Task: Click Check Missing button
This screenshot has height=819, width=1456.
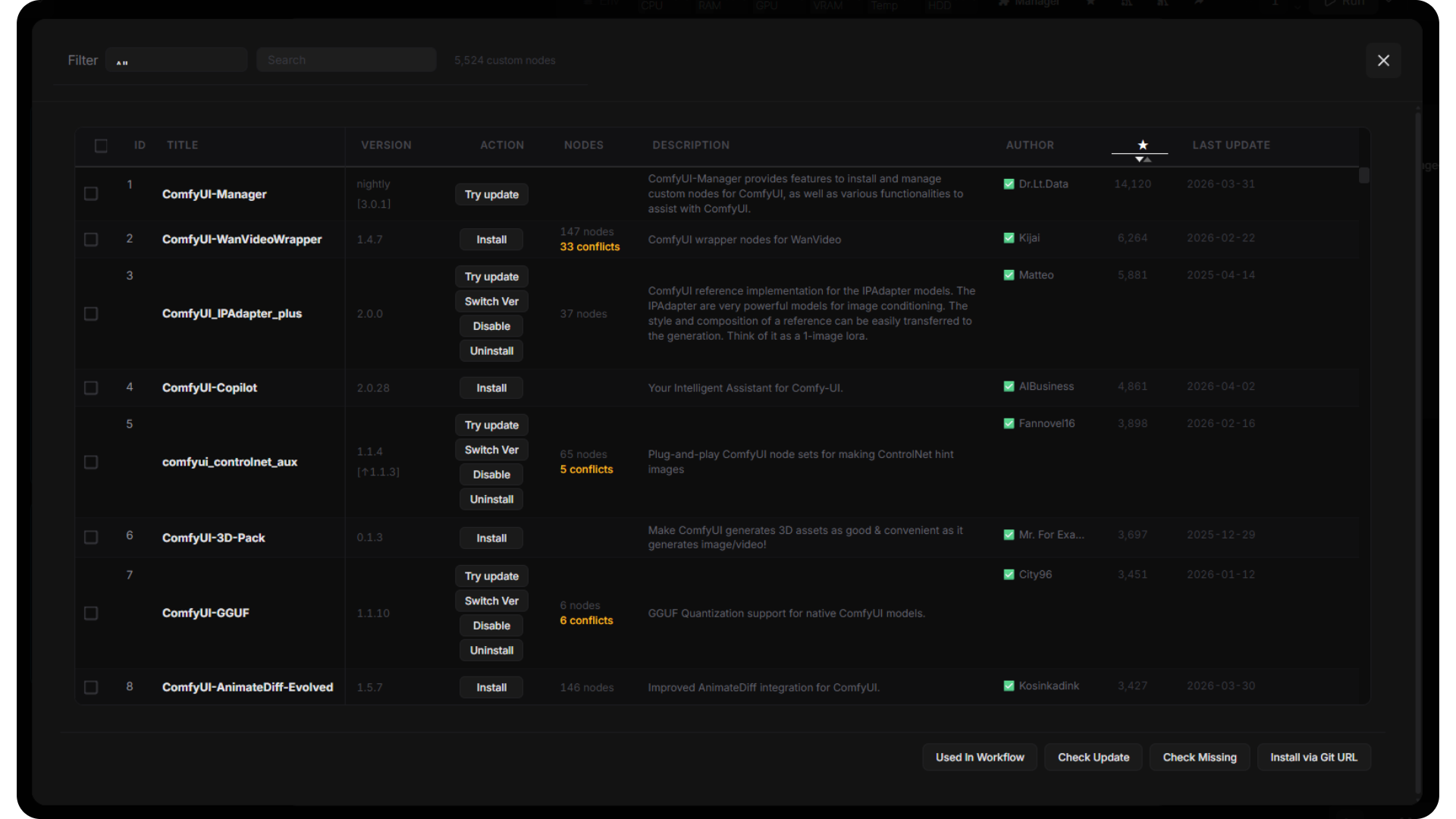Action: pyautogui.click(x=1199, y=757)
